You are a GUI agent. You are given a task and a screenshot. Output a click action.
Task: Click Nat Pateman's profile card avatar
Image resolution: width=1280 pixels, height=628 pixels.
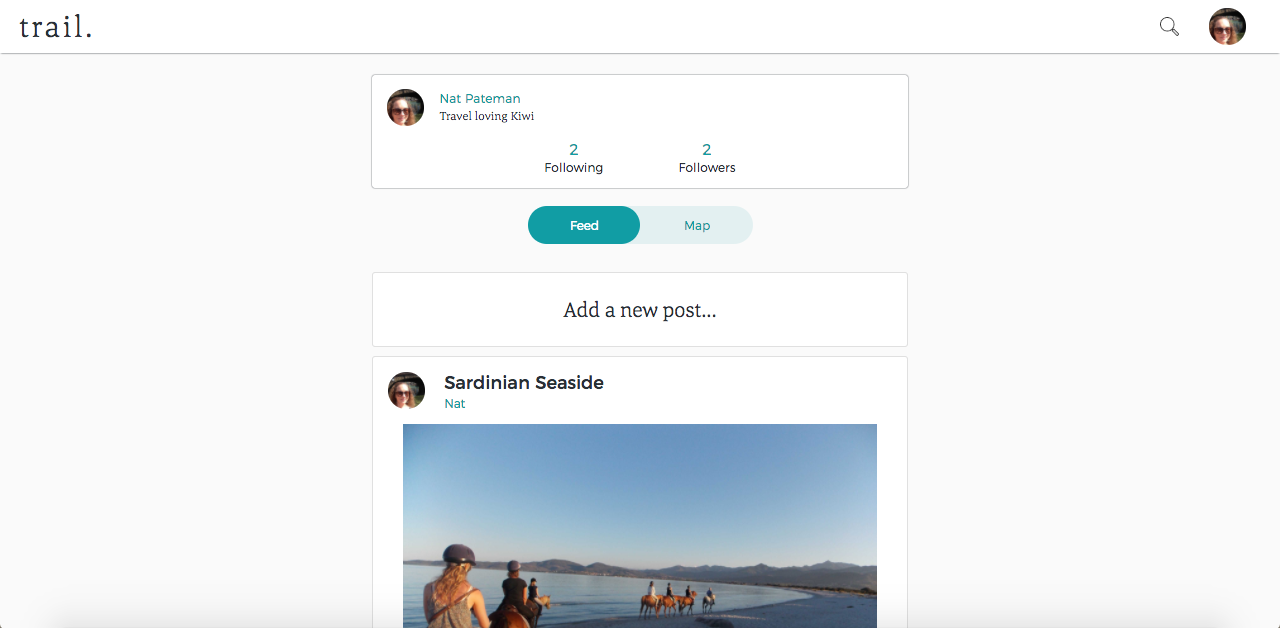pyautogui.click(x=405, y=107)
